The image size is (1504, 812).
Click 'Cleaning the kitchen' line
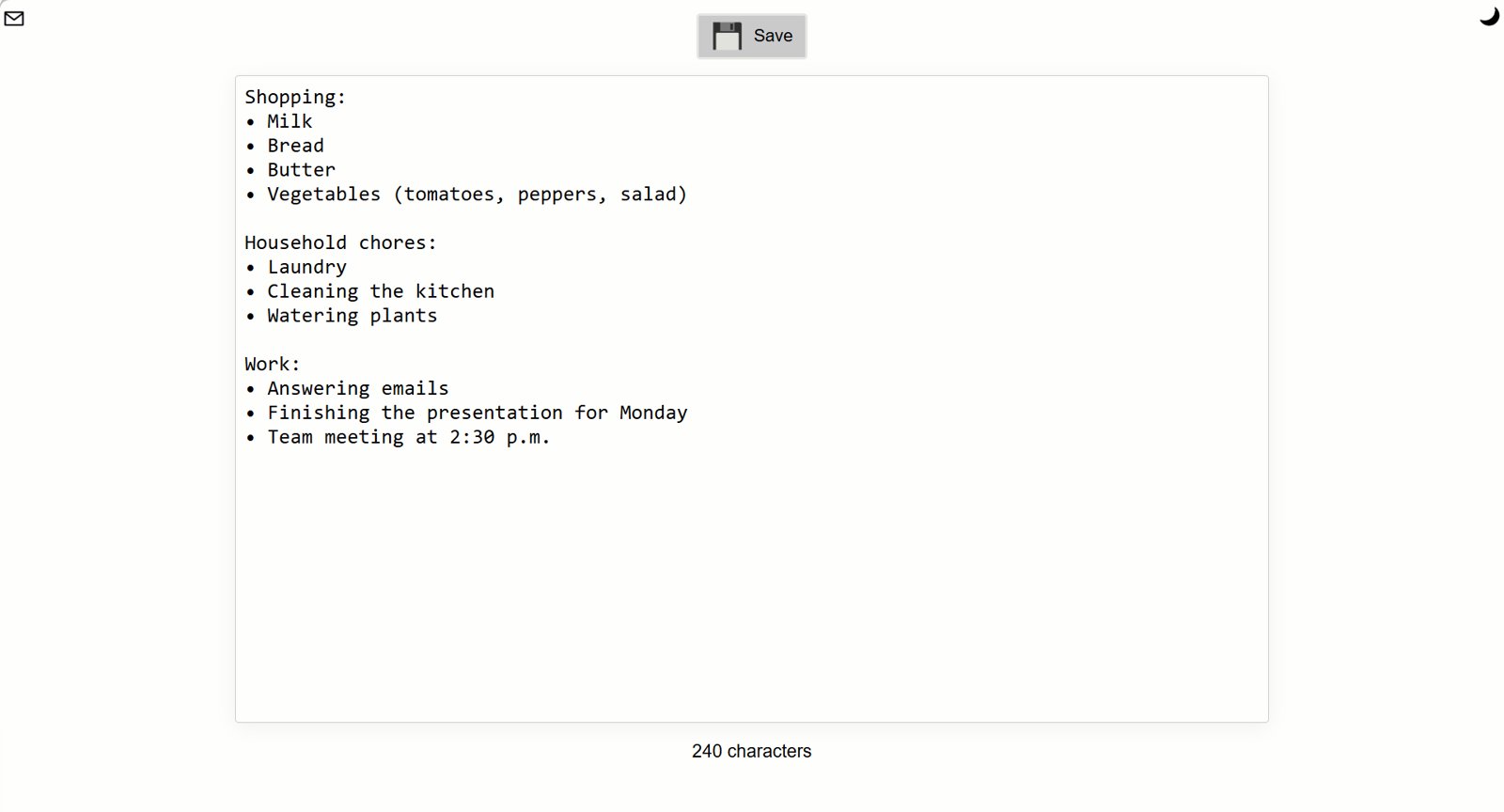381,291
